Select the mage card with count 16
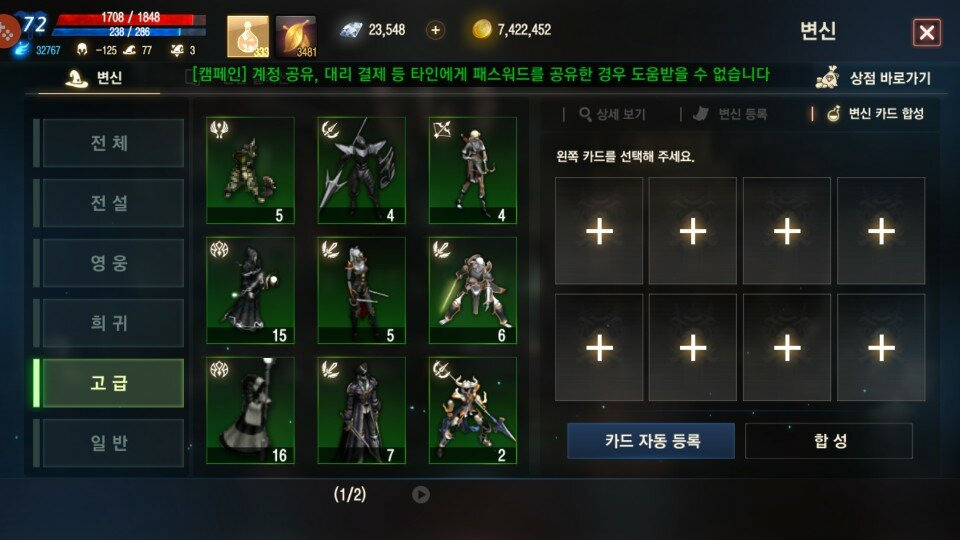Screen dimensions: 960x540 250,410
